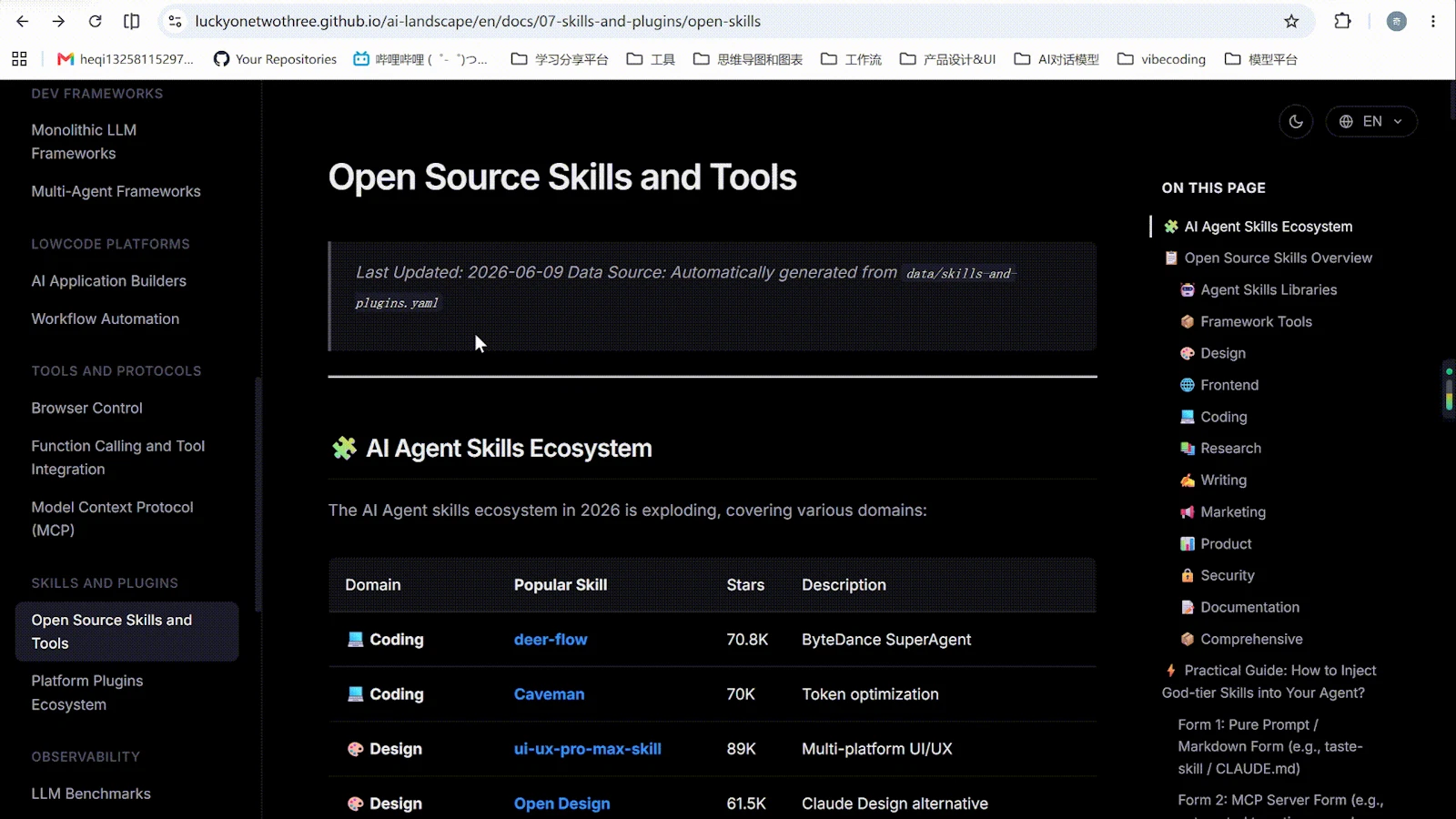Image resolution: width=1456 pixels, height=819 pixels.
Task: Open the 学习分享平台 bookmark folder
Action: tap(560, 59)
